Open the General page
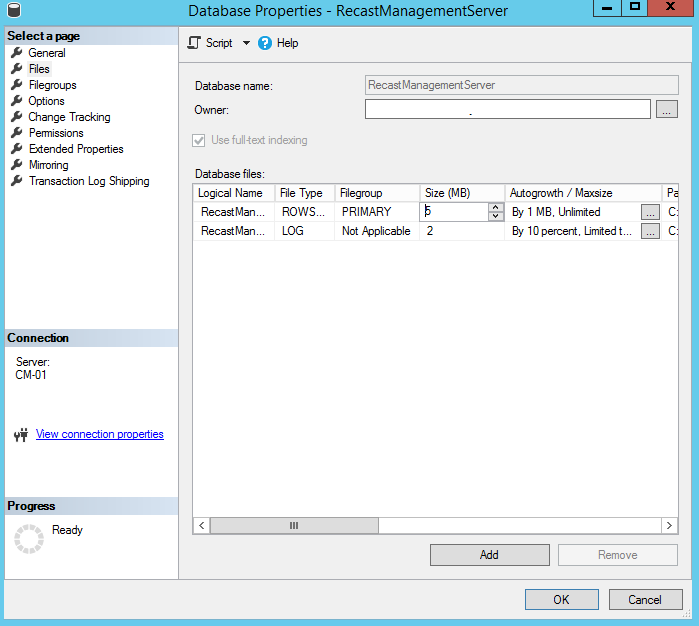 pos(47,53)
